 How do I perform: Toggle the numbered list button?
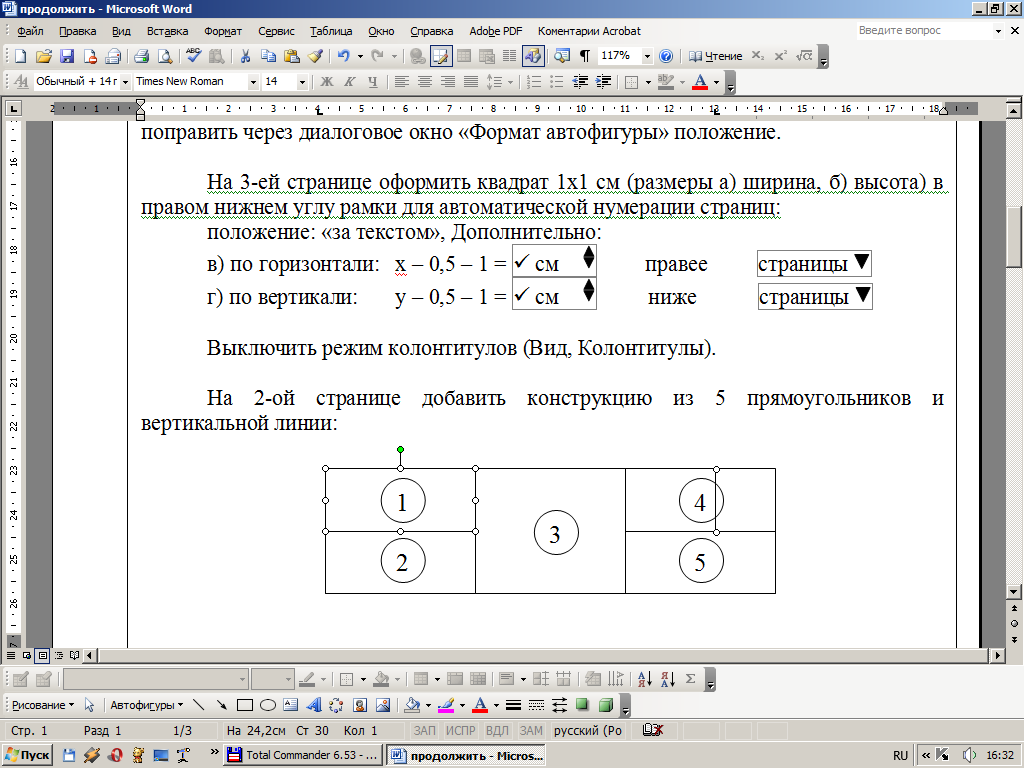534,82
